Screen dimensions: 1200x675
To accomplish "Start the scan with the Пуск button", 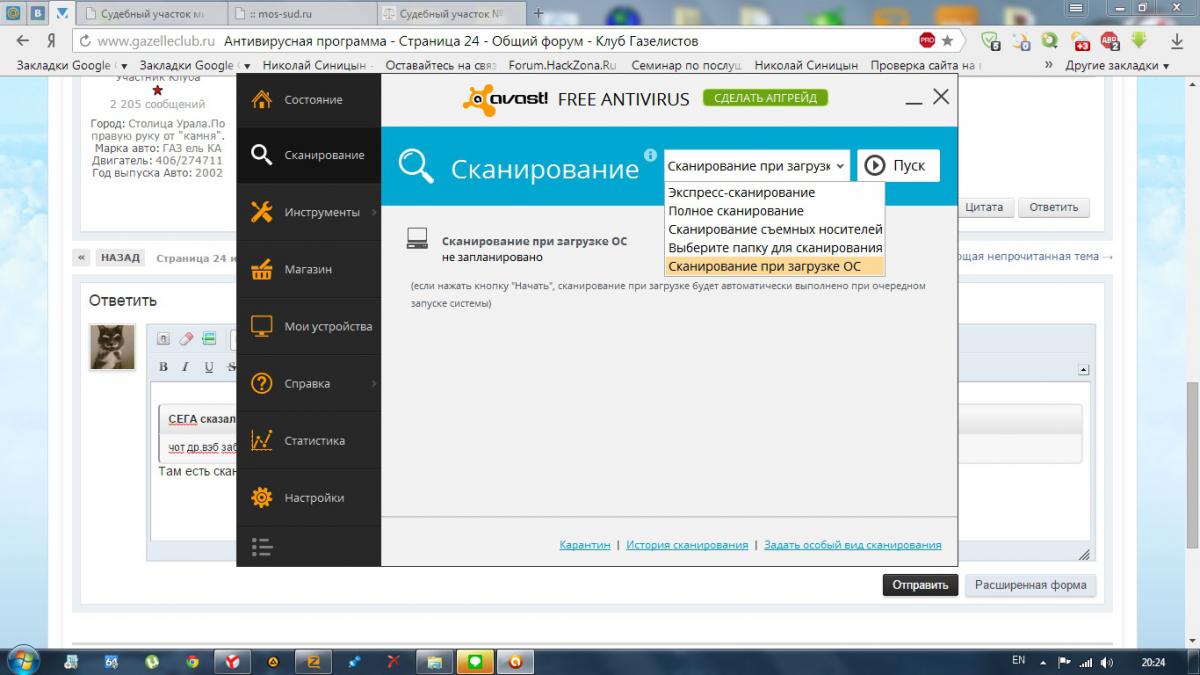I will pyautogui.click(x=898, y=165).
